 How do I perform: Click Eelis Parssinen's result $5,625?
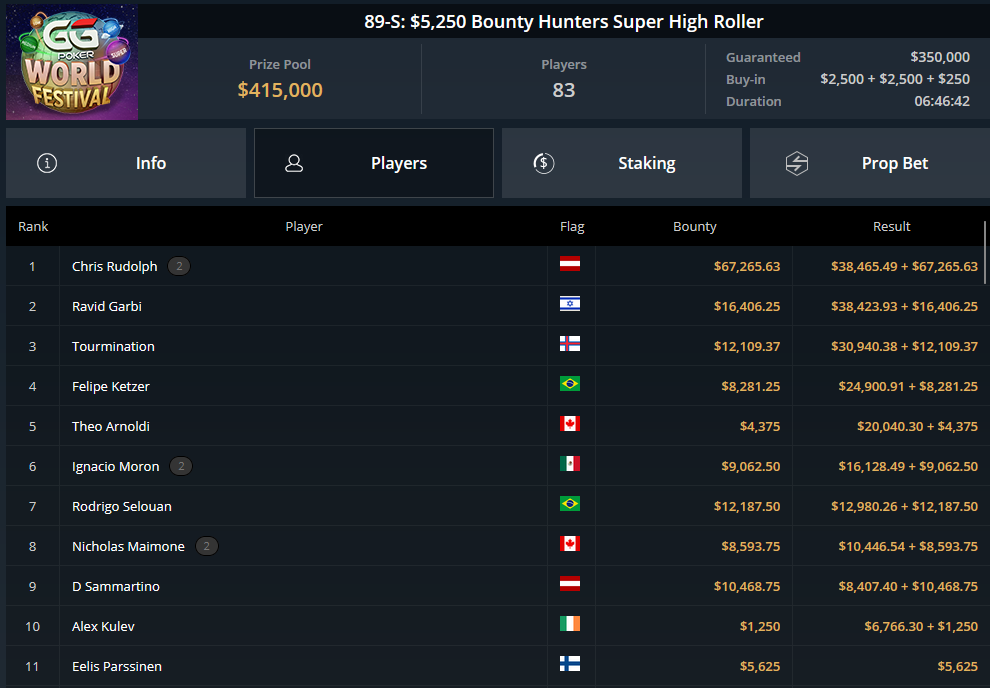958,667
